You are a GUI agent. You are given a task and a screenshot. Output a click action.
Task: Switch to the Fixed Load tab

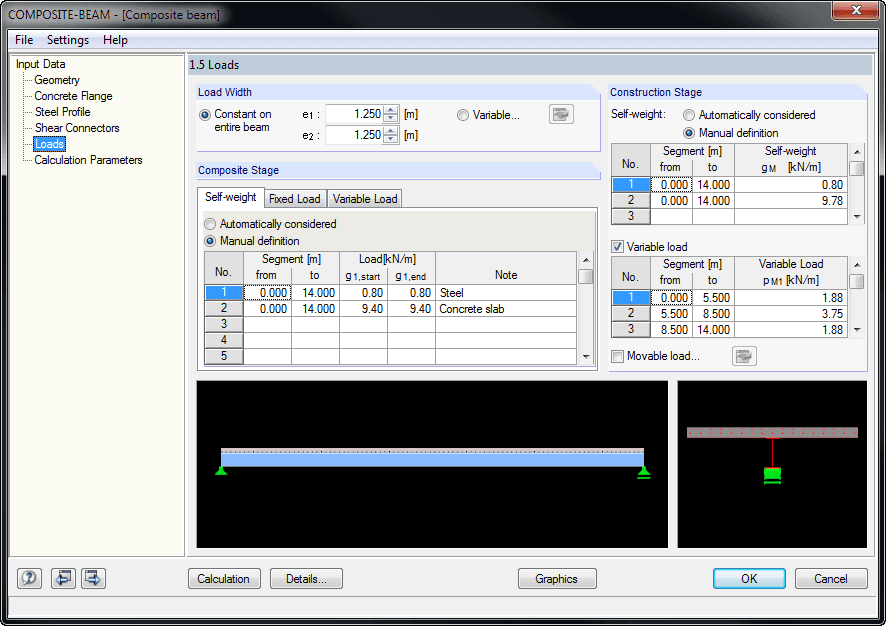click(295, 199)
